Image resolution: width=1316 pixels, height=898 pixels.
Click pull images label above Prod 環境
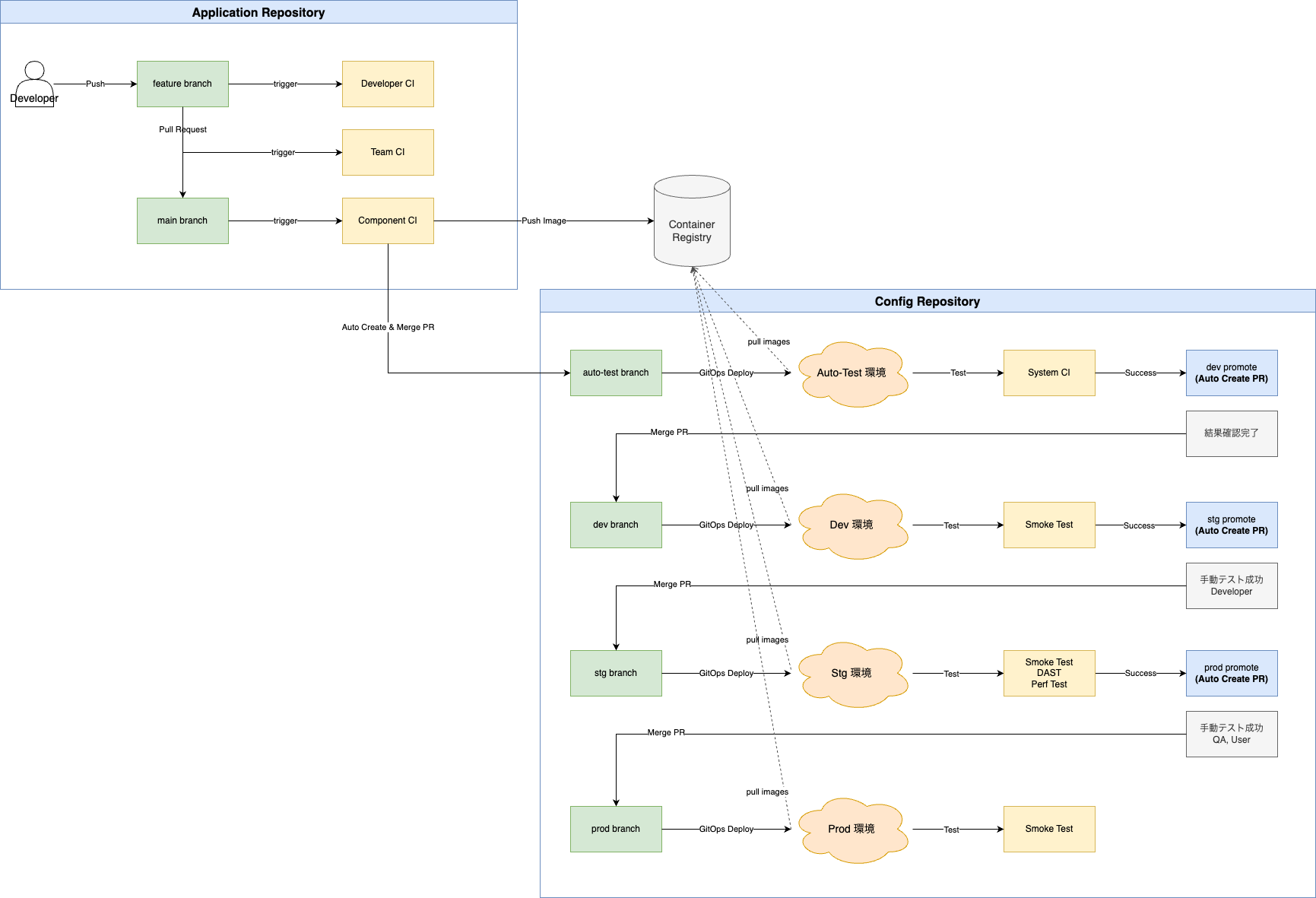point(767,792)
